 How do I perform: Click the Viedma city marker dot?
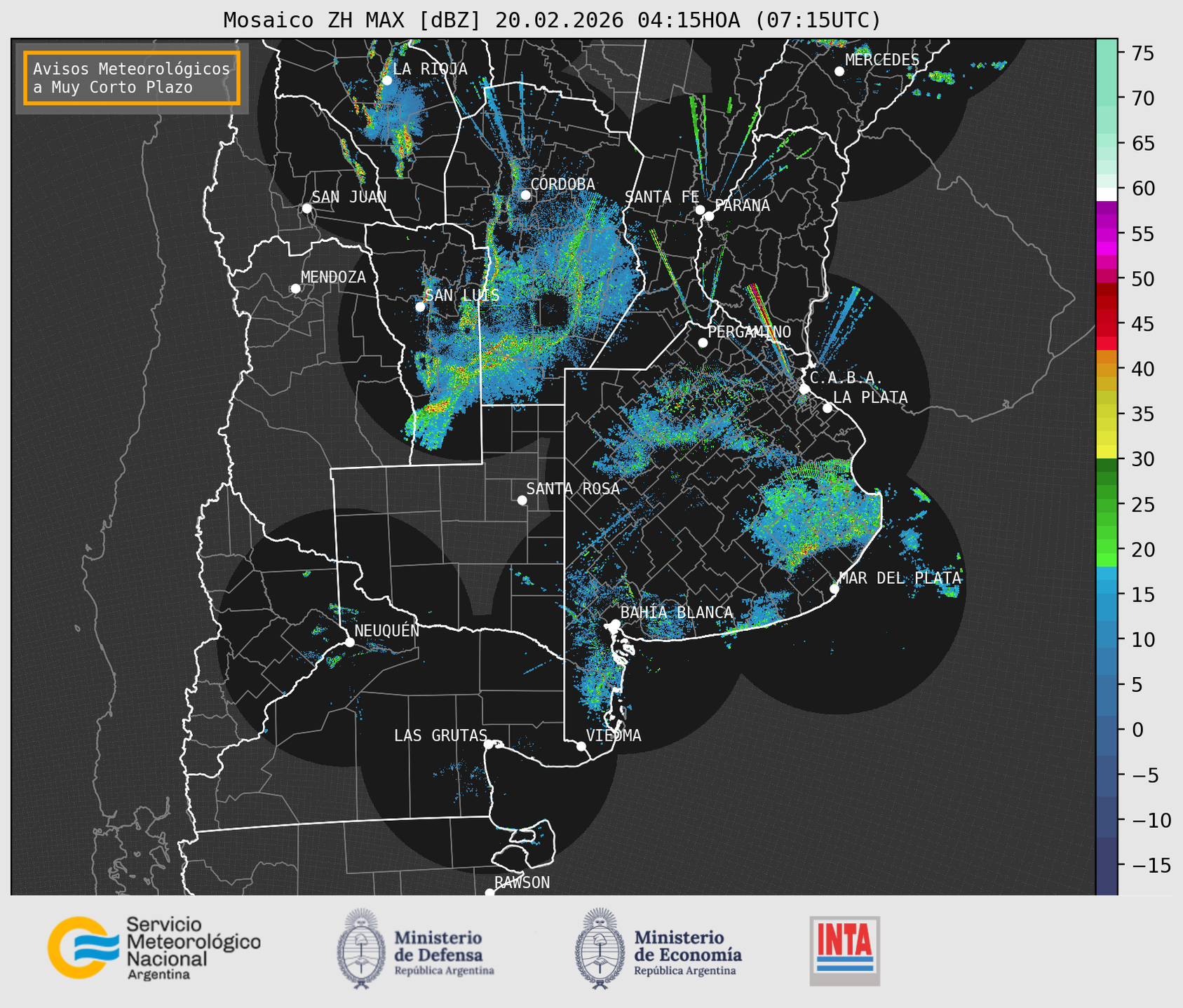[x=581, y=746]
